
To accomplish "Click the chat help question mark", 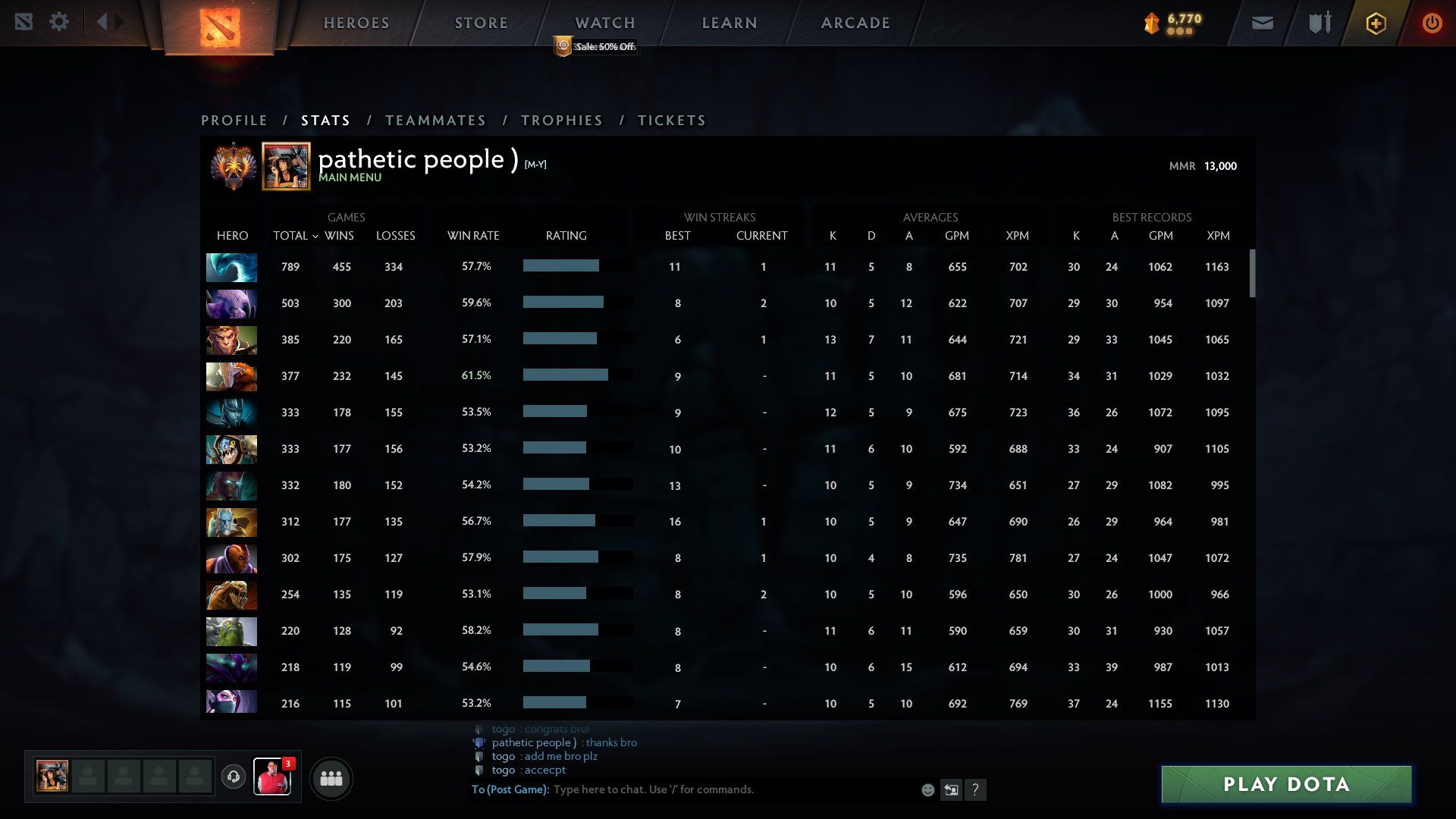I will click(x=975, y=790).
